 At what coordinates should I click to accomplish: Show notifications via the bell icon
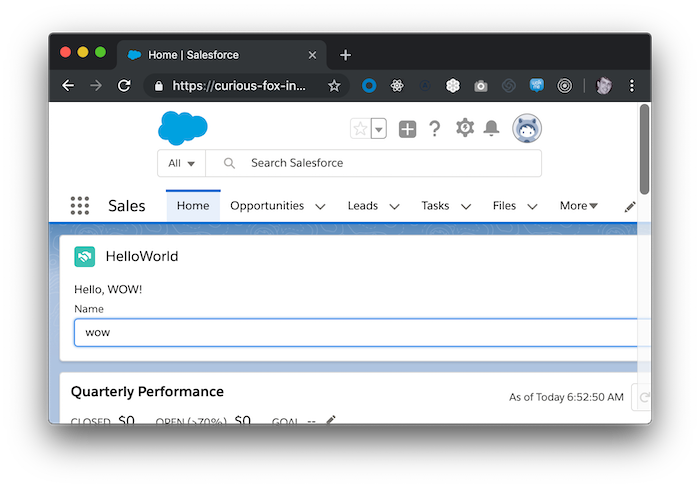point(492,128)
